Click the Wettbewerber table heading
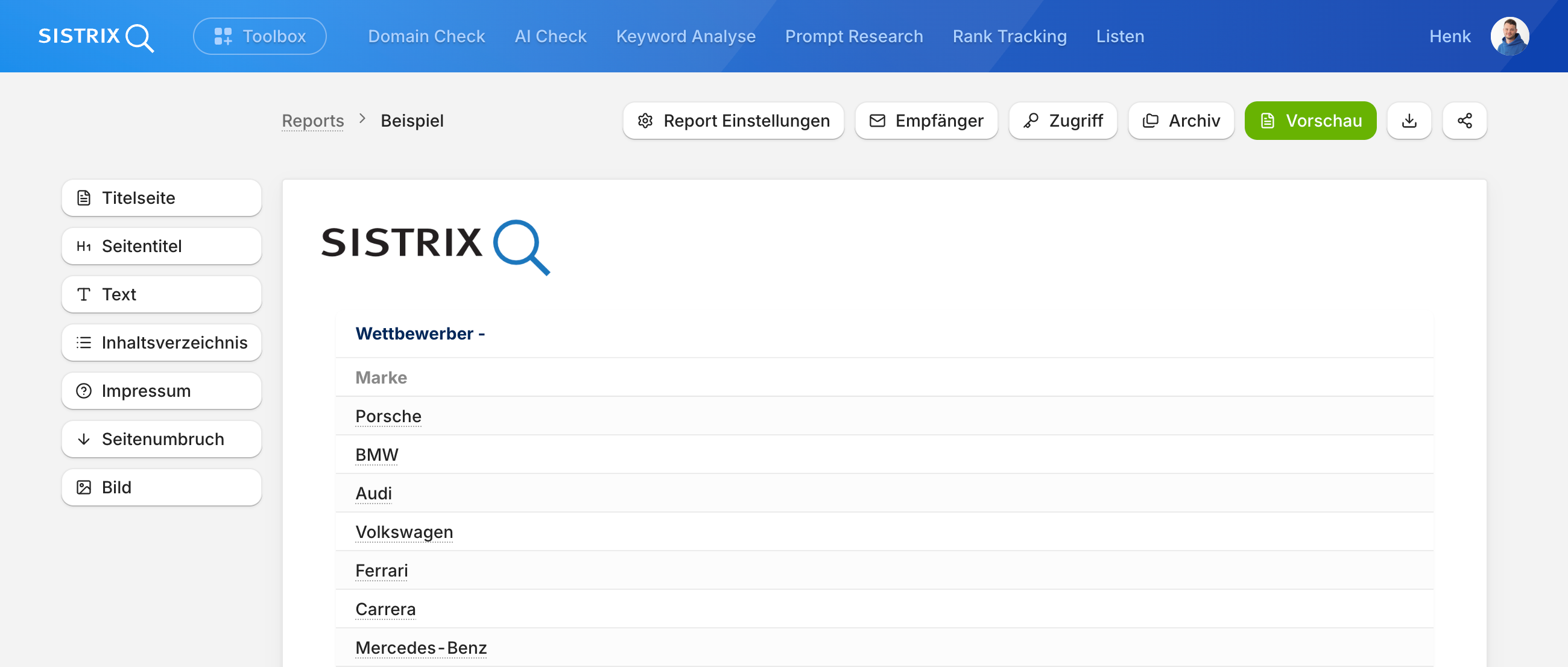This screenshot has width=1568, height=667. [420, 333]
